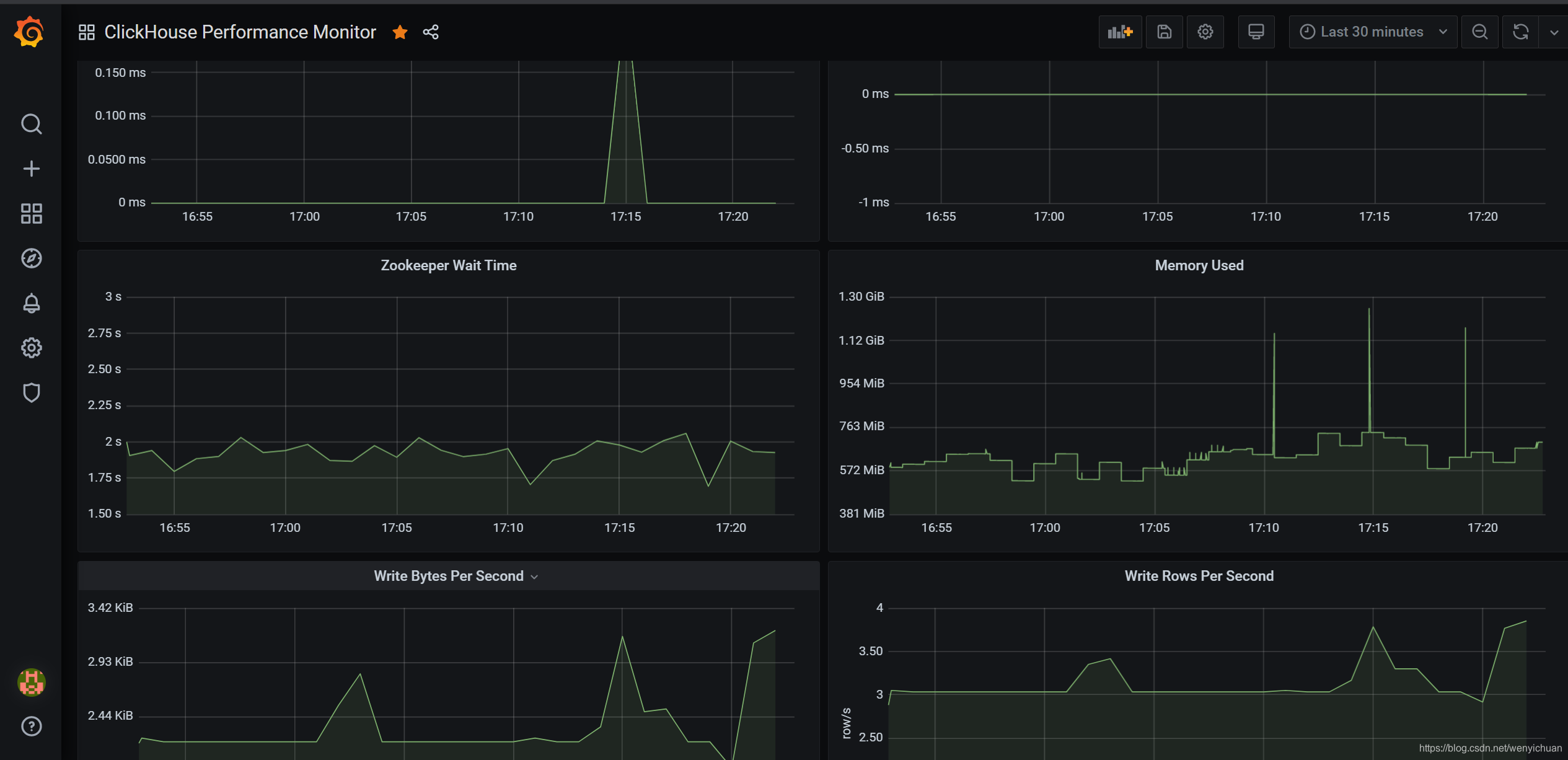Open the Configuration gear in sidebar
The image size is (1568, 760).
click(31, 348)
